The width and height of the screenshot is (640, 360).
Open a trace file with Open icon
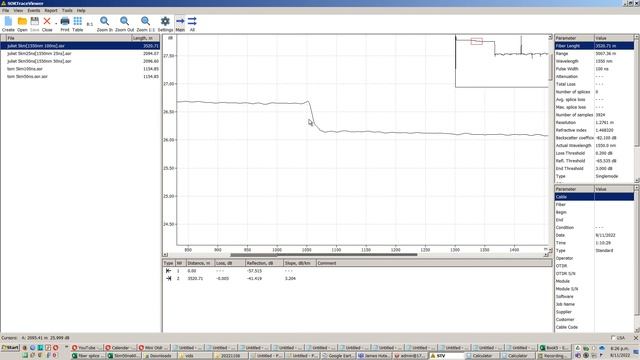coord(22,24)
